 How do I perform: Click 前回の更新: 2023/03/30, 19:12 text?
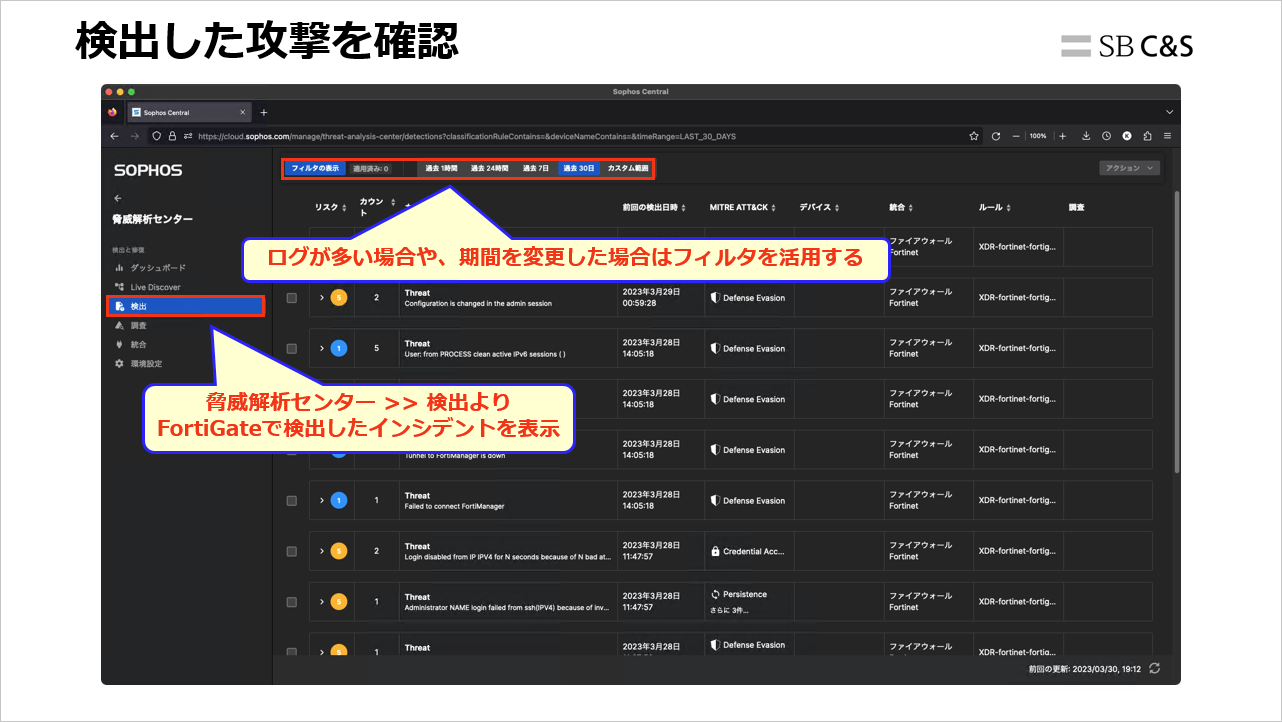point(1085,668)
